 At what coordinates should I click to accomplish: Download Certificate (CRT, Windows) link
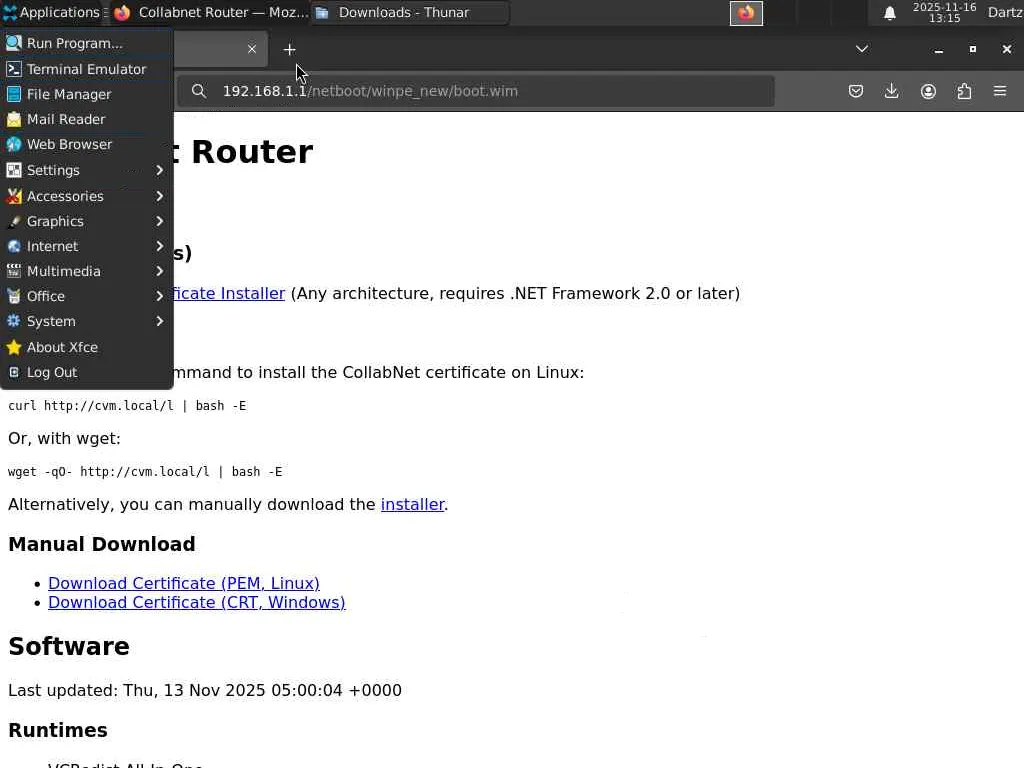[x=197, y=602]
